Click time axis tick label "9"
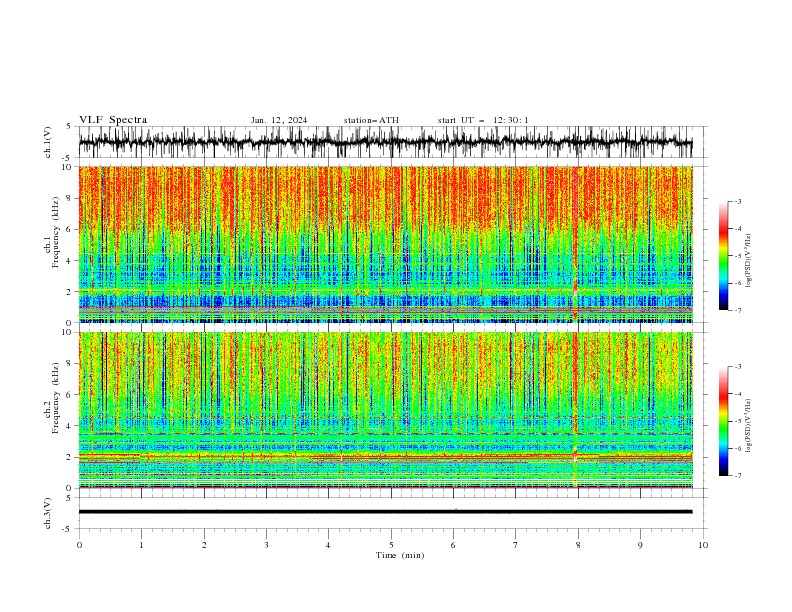The height and width of the screenshot is (612, 792). click(x=640, y=545)
